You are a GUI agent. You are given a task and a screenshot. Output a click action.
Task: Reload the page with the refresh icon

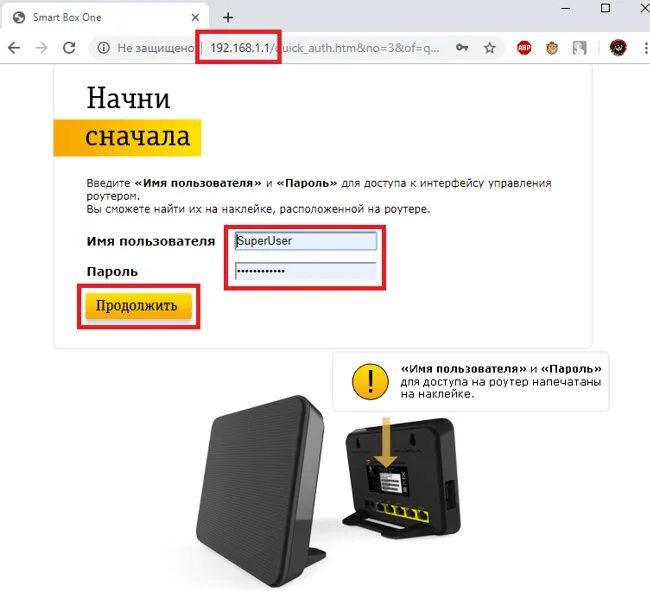(x=69, y=48)
